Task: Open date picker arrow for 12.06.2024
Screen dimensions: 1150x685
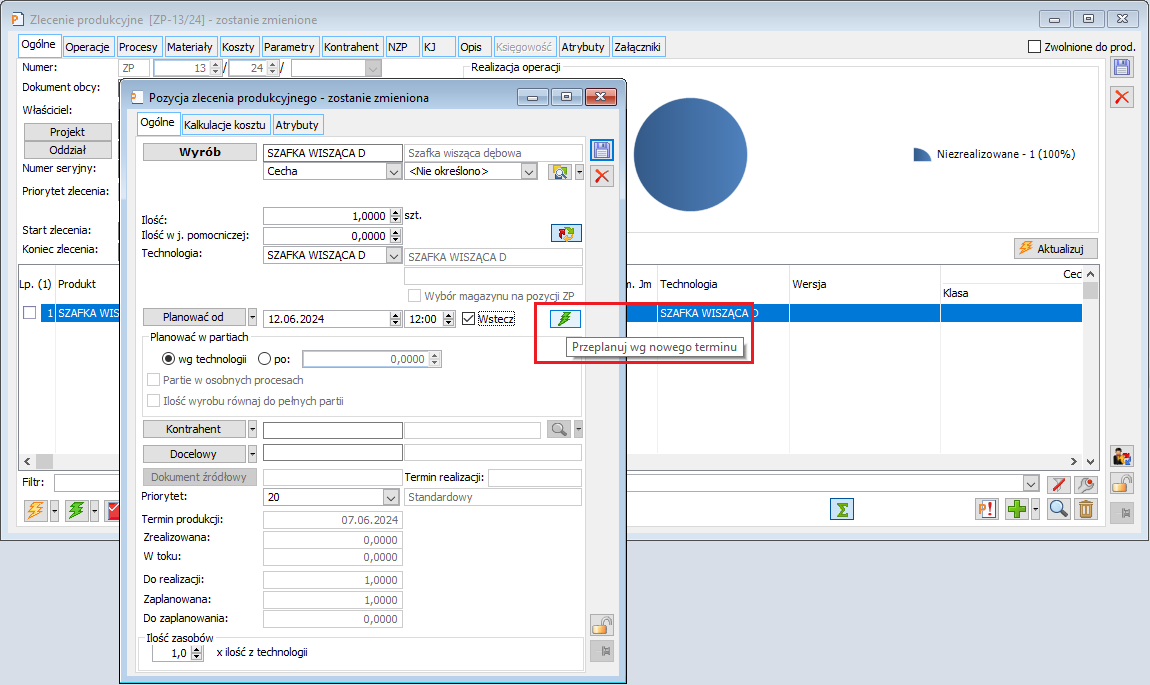Action: point(395,319)
